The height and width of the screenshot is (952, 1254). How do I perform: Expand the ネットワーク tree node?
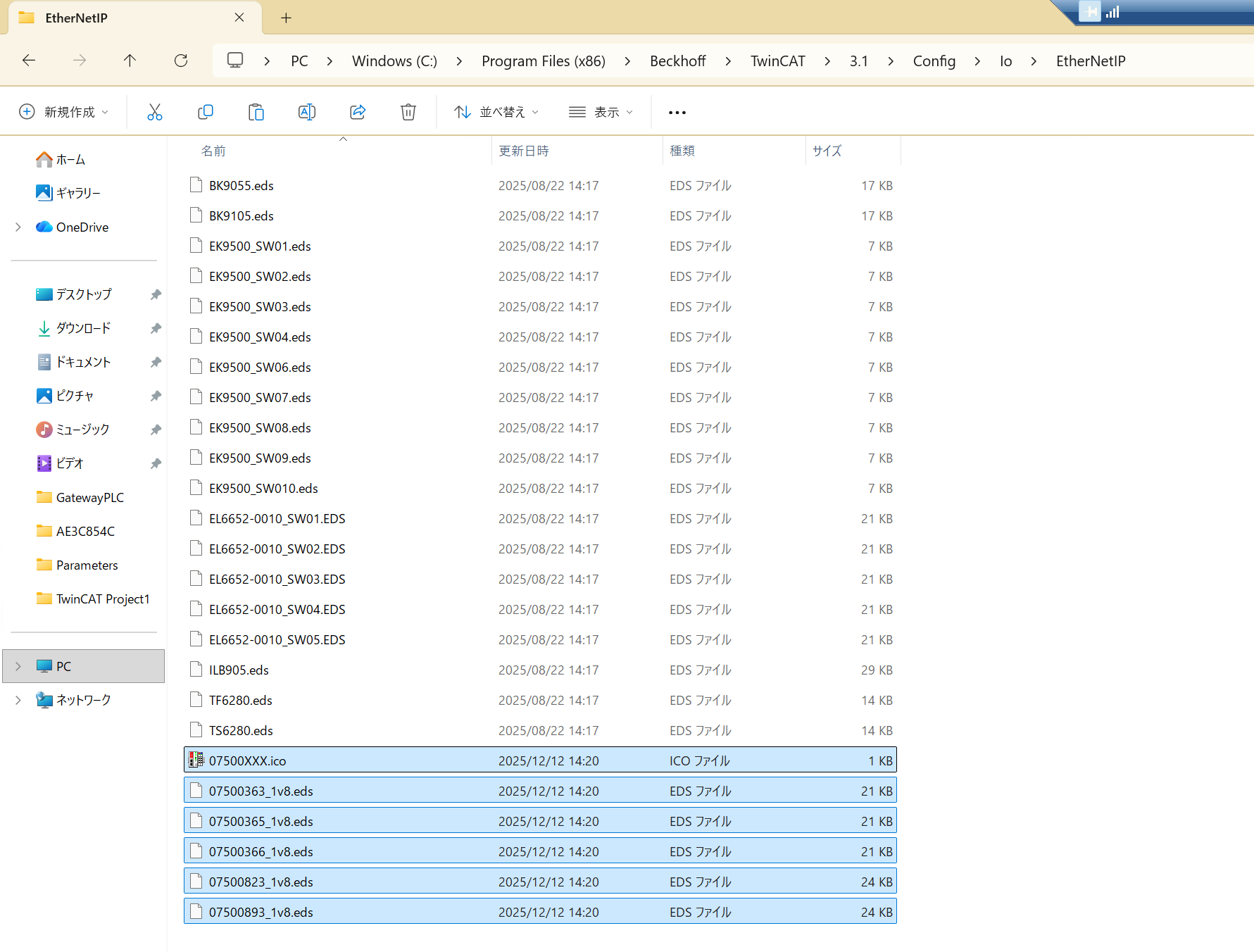(x=18, y=700)
